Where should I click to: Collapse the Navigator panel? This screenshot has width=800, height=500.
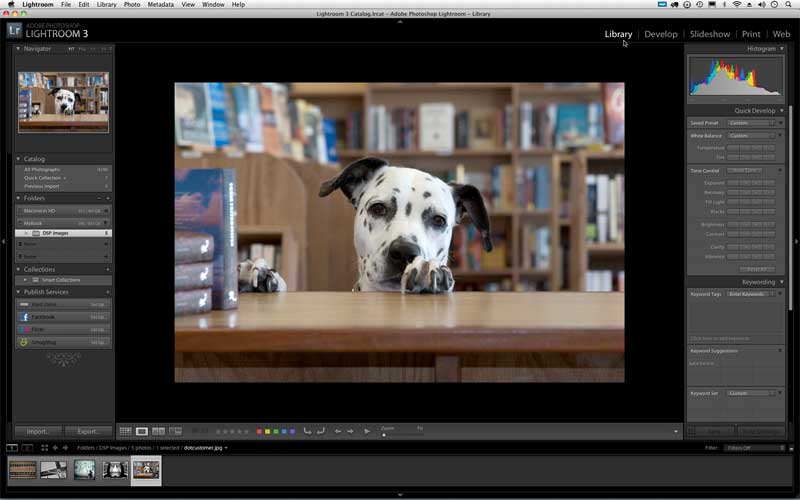(18, 48)
